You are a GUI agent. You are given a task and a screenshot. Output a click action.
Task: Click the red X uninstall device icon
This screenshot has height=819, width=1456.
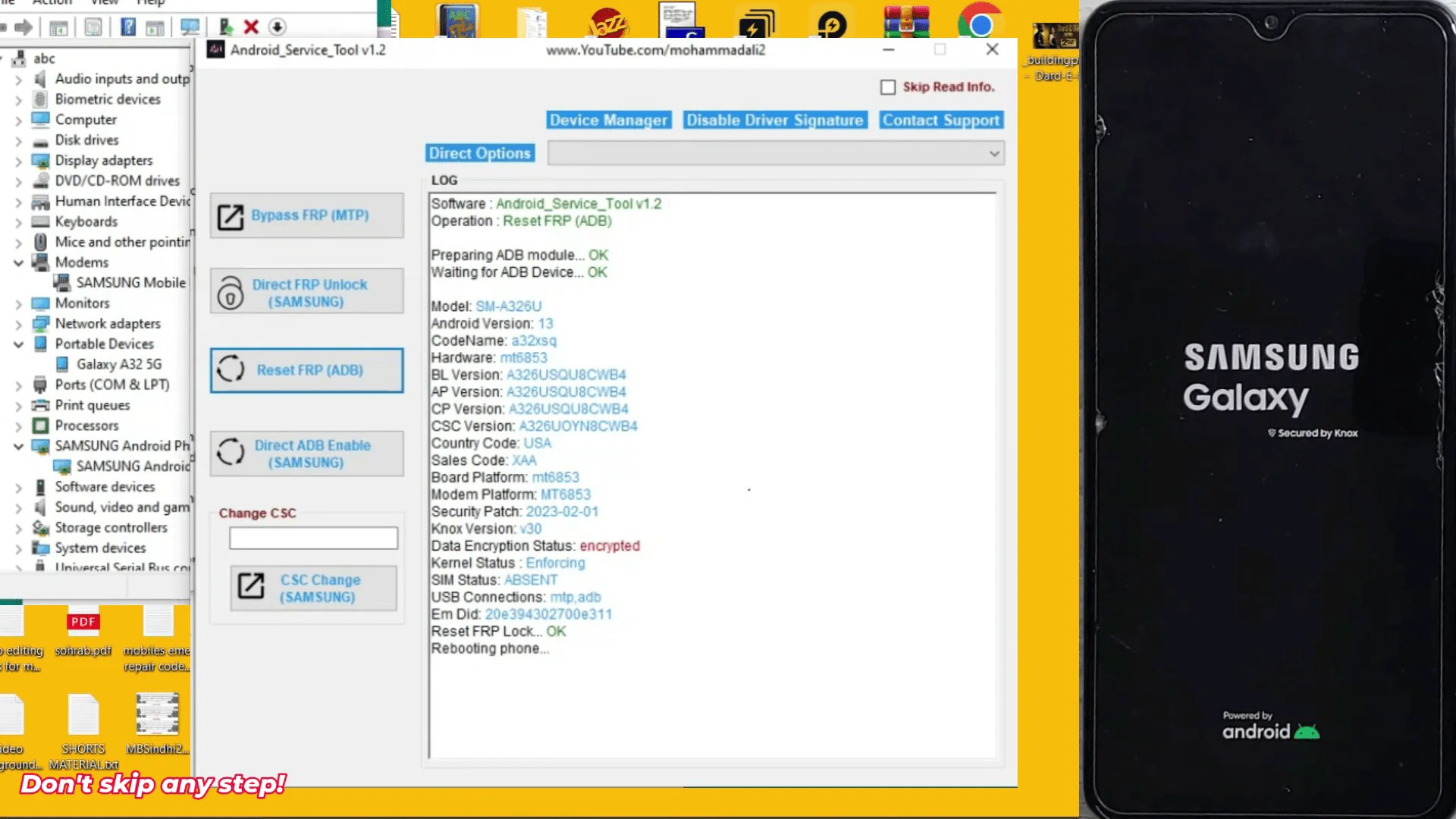pyautogui.click(x=251, y=27)
